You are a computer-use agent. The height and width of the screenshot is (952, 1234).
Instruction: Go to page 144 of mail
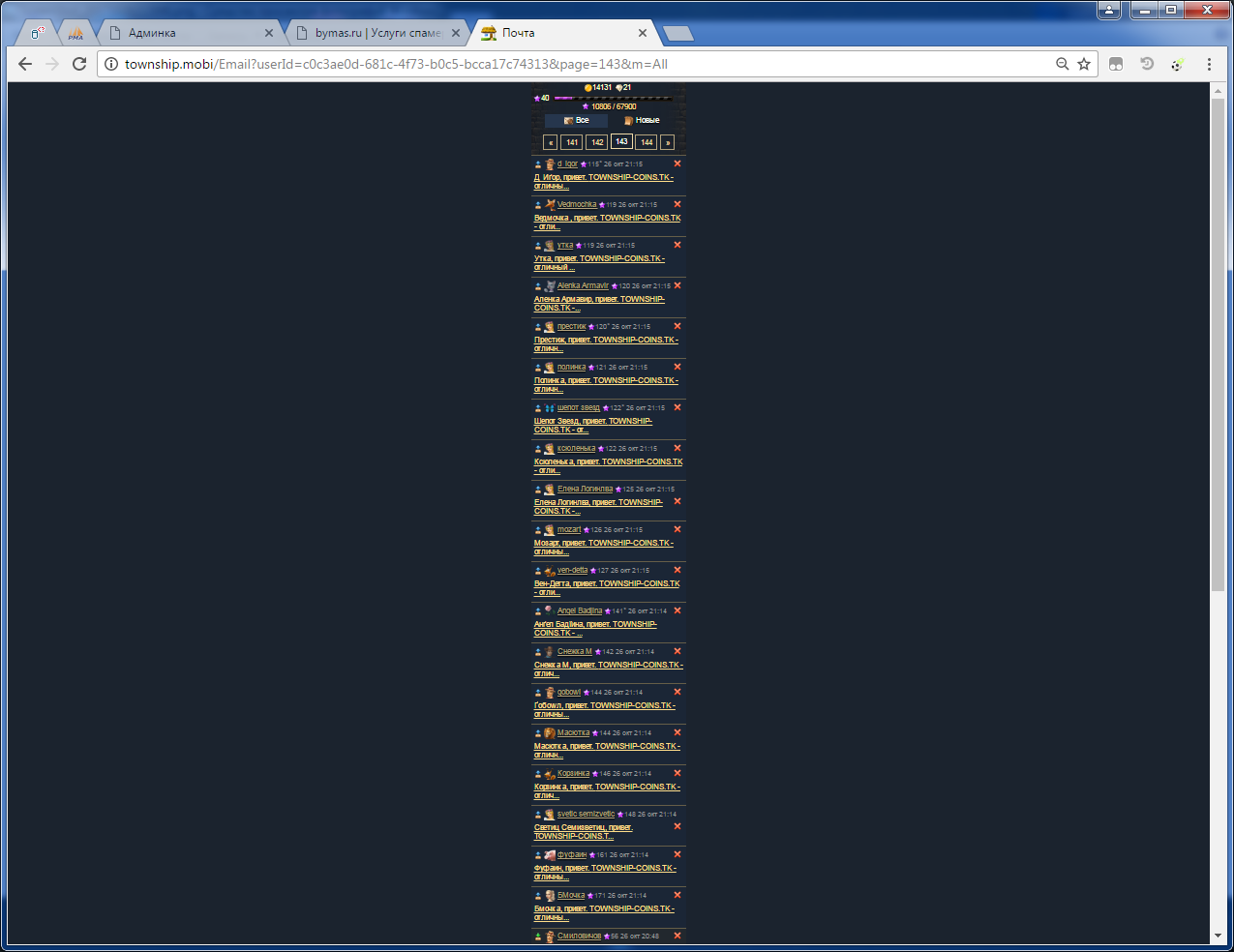tap(647, 142)
